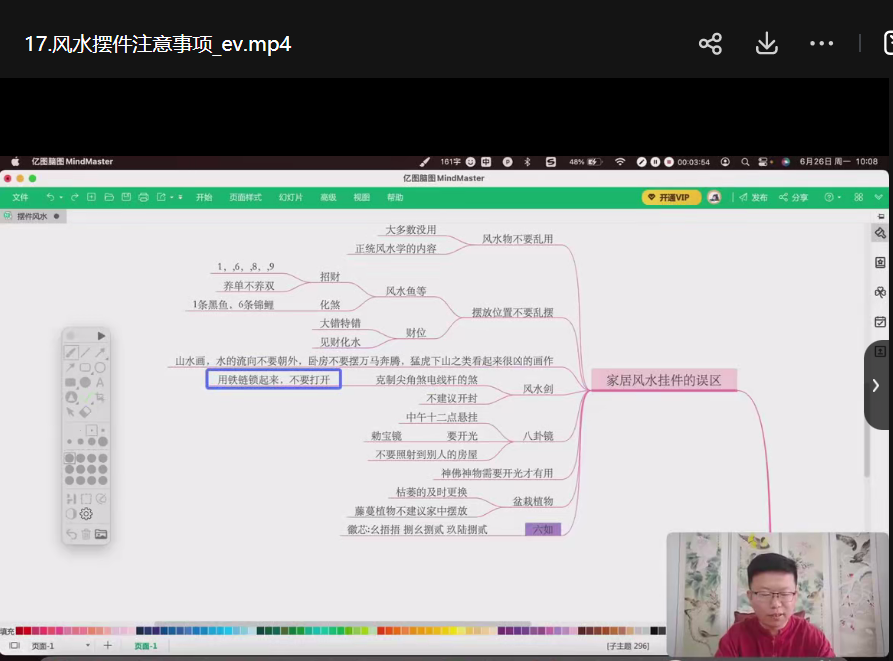The width and height of the screenshot is (893, 661).
Task: Share the video with the share icon
Action: (710, 44)
